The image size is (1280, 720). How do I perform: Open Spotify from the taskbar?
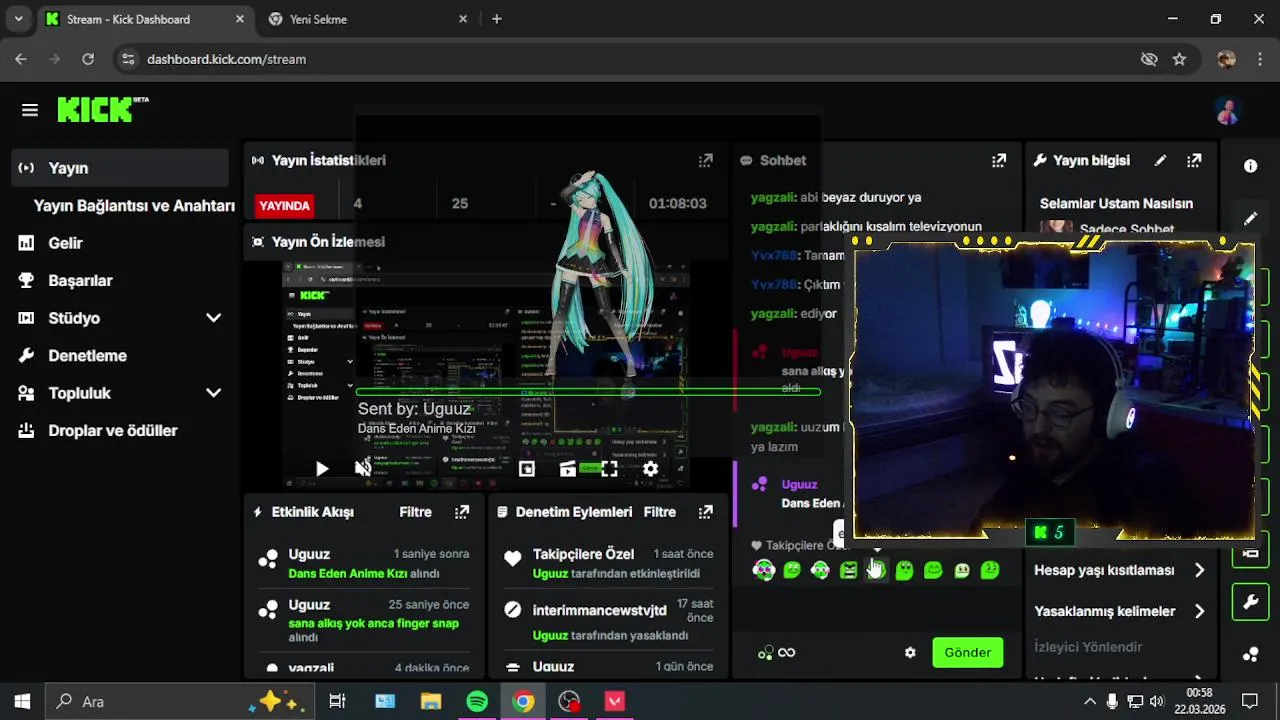477,702
